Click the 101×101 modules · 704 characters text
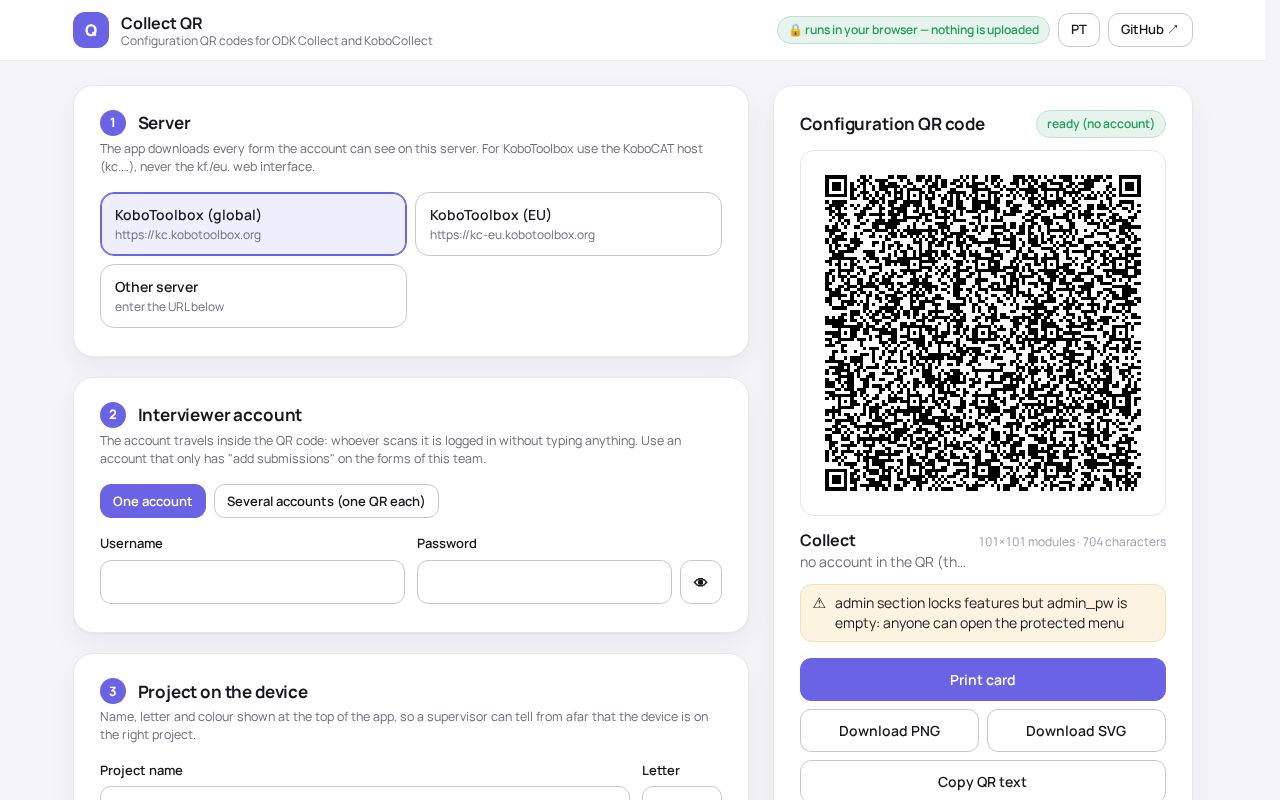Screen dimensions: 1280x800 pyautogui.click(x=1072, y=542)
